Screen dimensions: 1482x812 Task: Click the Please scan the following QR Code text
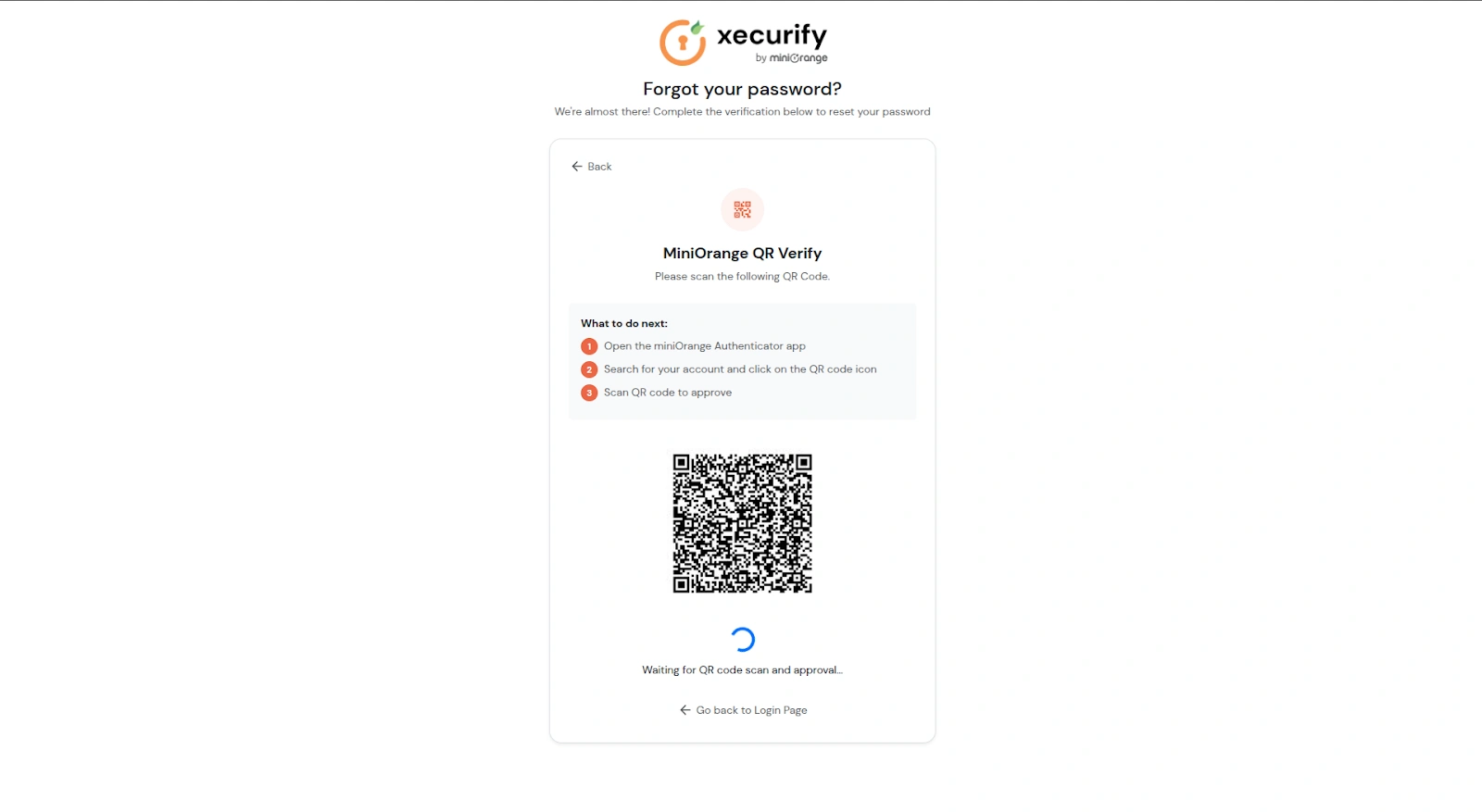tap(742, 276)
